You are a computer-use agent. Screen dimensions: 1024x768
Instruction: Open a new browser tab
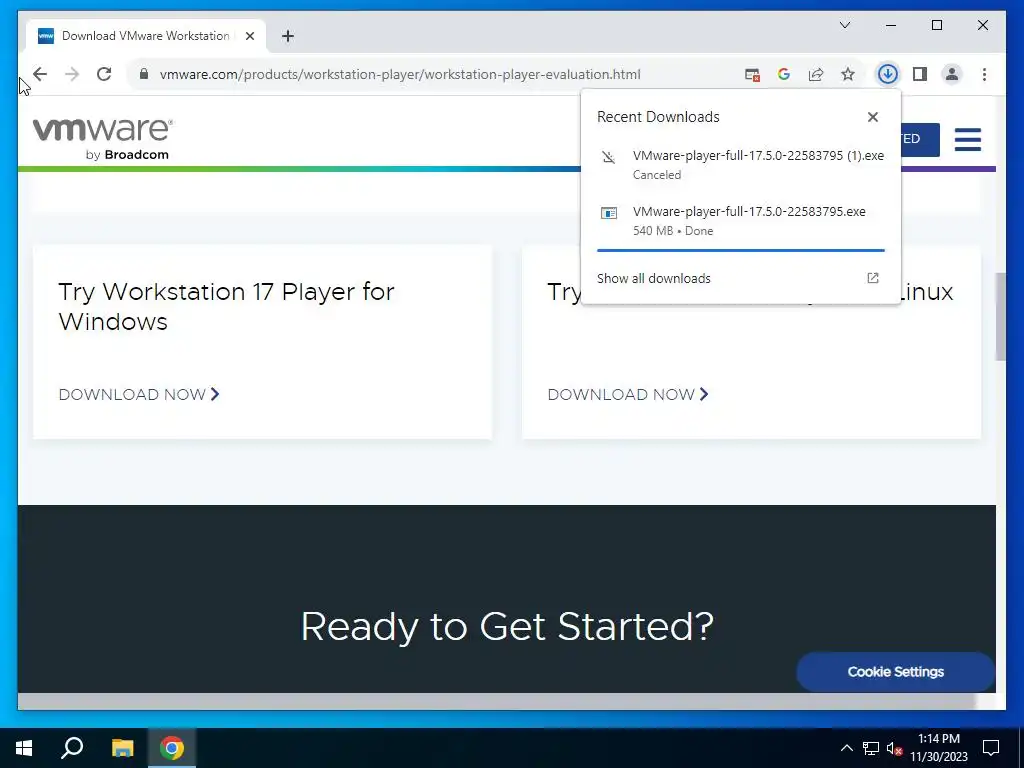click(x=287, y=36)
